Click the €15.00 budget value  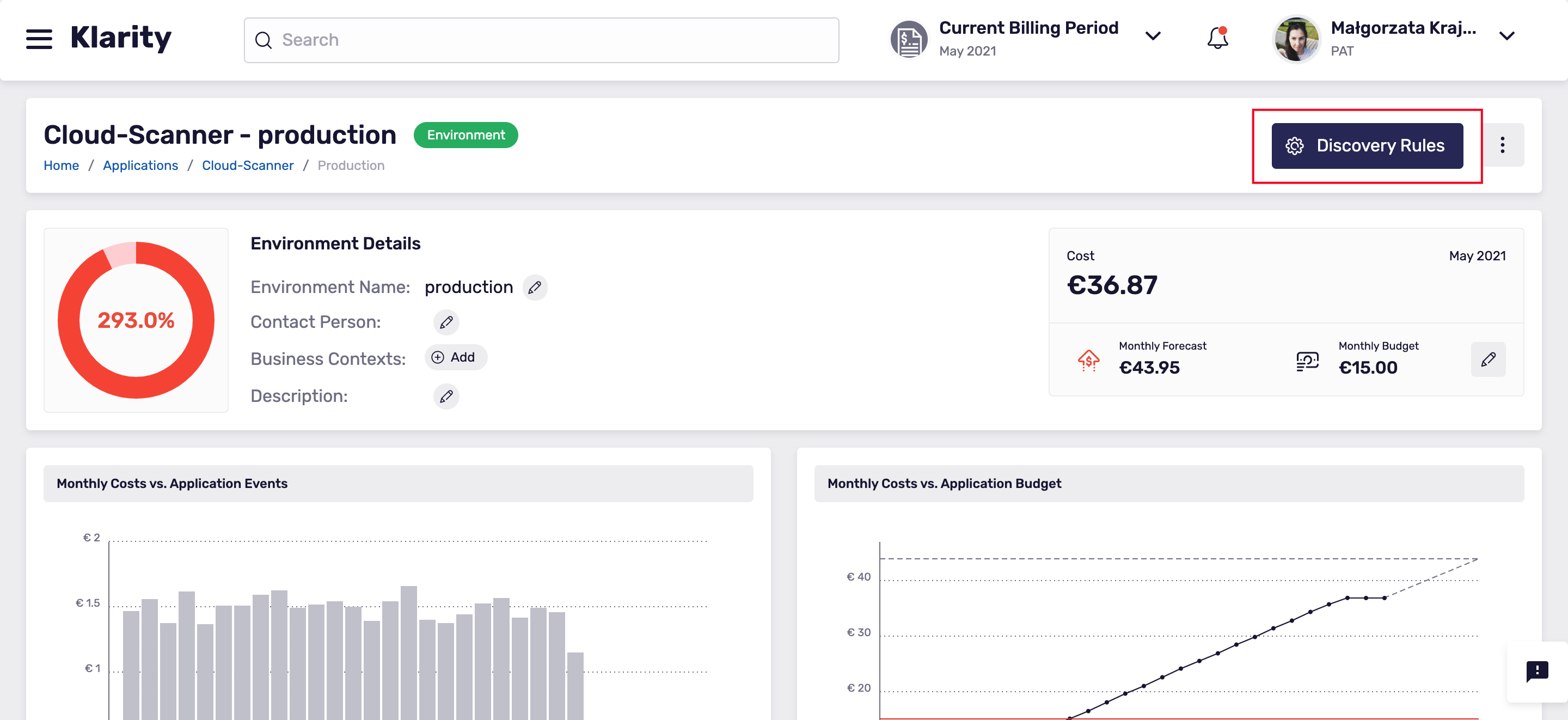(1368, 367)
